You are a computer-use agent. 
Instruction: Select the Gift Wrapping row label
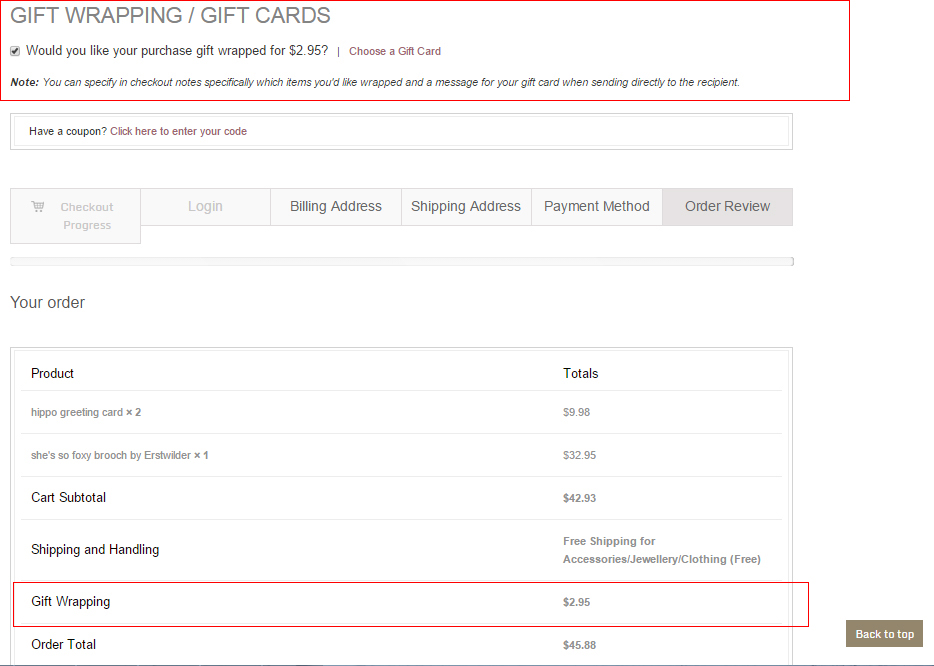(71, 602)
